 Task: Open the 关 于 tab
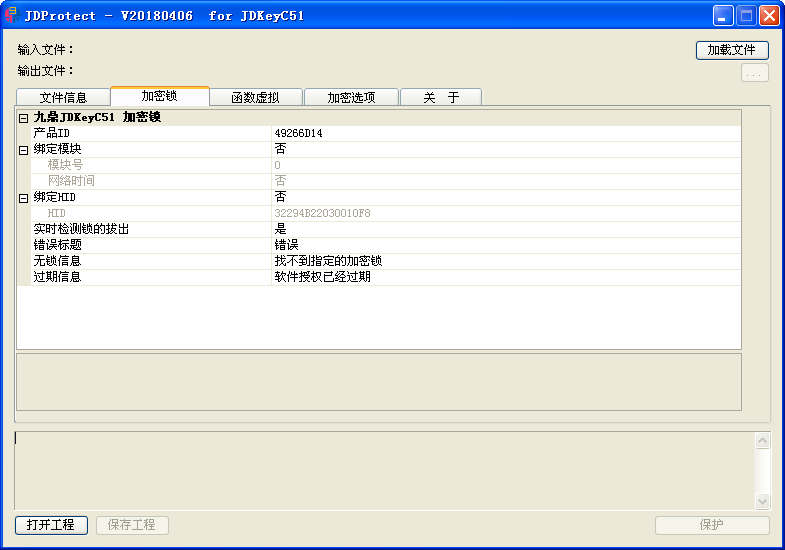point(441,97)
